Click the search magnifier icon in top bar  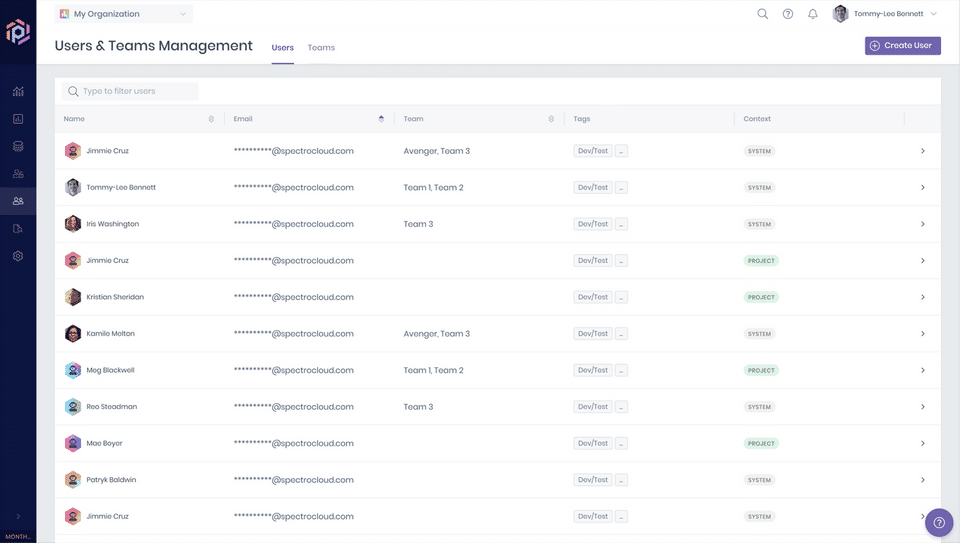pos(762,13)
